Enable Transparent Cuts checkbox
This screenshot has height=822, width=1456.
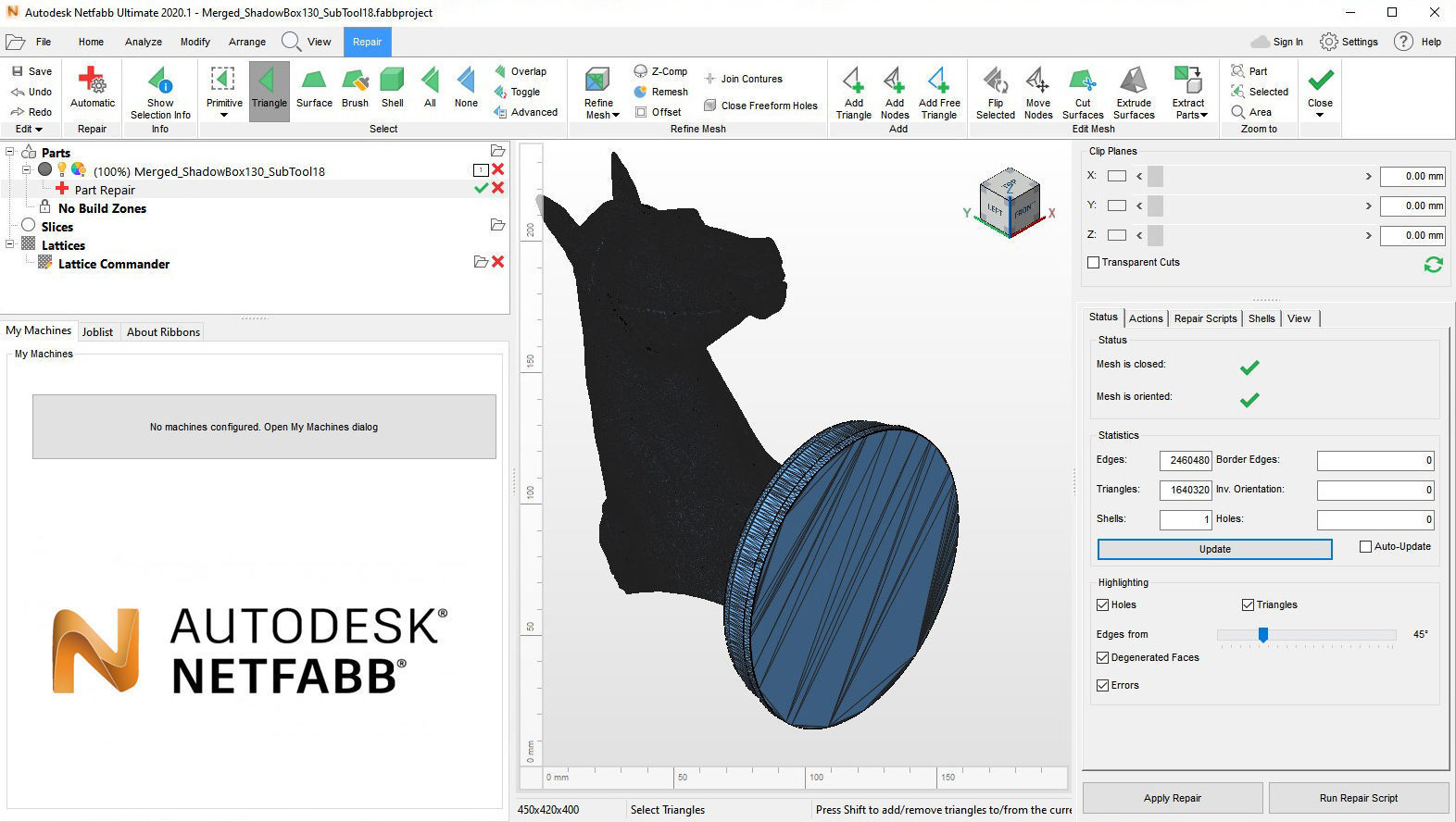(x=1094, y=262)
